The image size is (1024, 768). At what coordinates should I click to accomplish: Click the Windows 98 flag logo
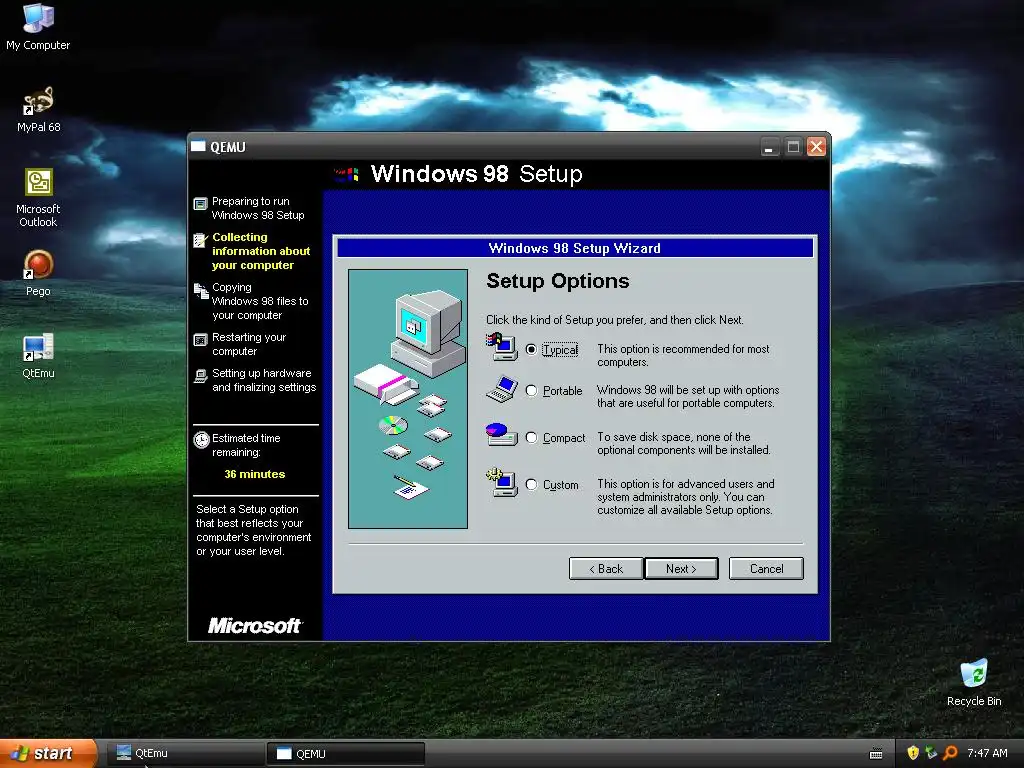347,174
